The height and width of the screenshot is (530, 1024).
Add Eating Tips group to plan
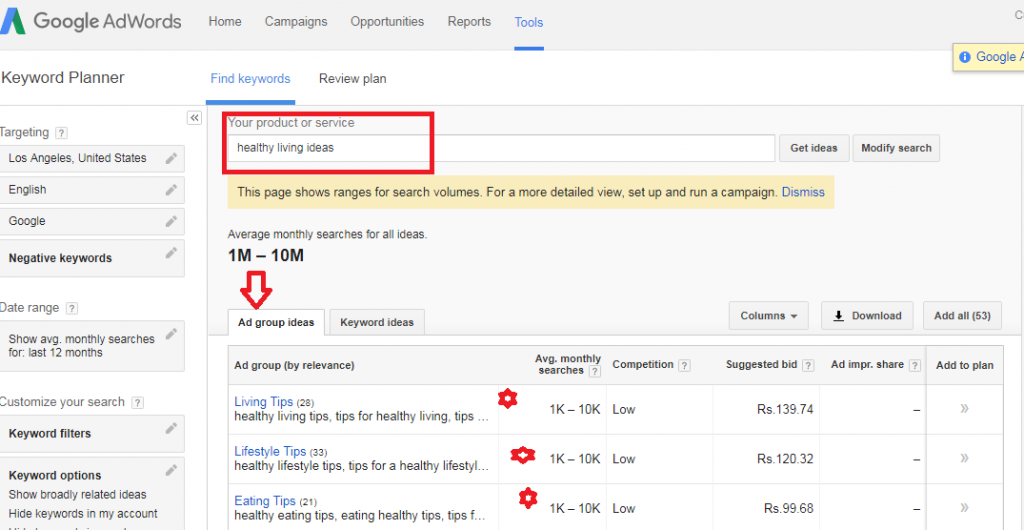[964, 507]
